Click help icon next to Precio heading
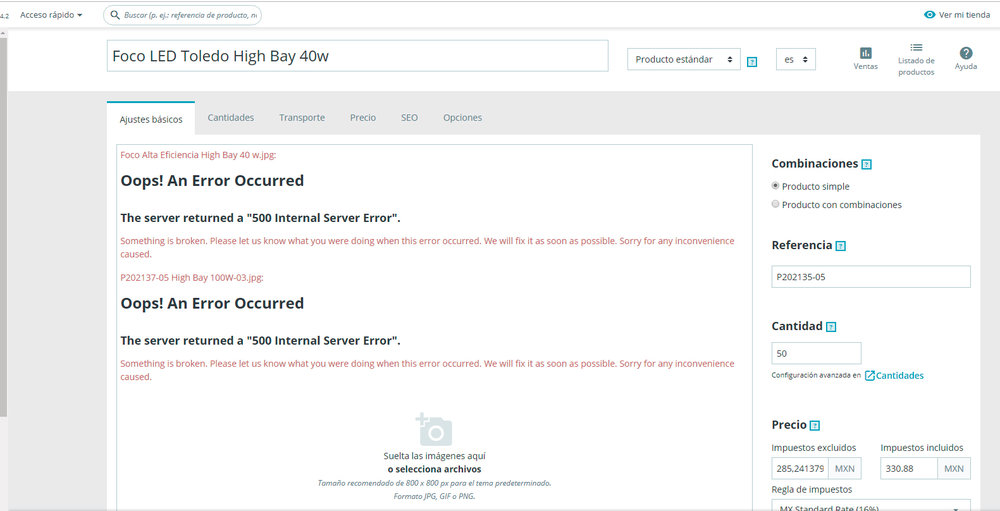 pos(814,426)
